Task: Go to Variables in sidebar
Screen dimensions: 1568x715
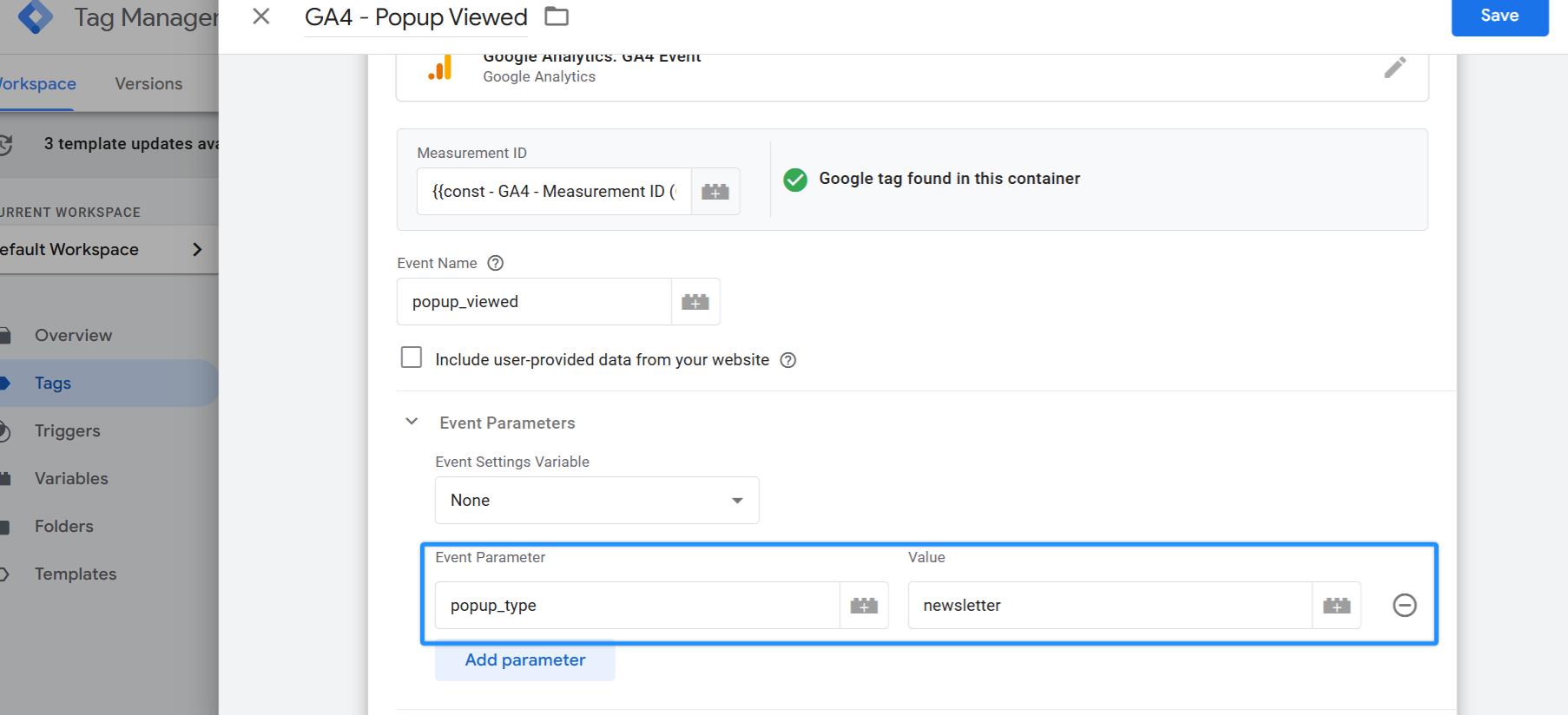Action: point(71,479)
